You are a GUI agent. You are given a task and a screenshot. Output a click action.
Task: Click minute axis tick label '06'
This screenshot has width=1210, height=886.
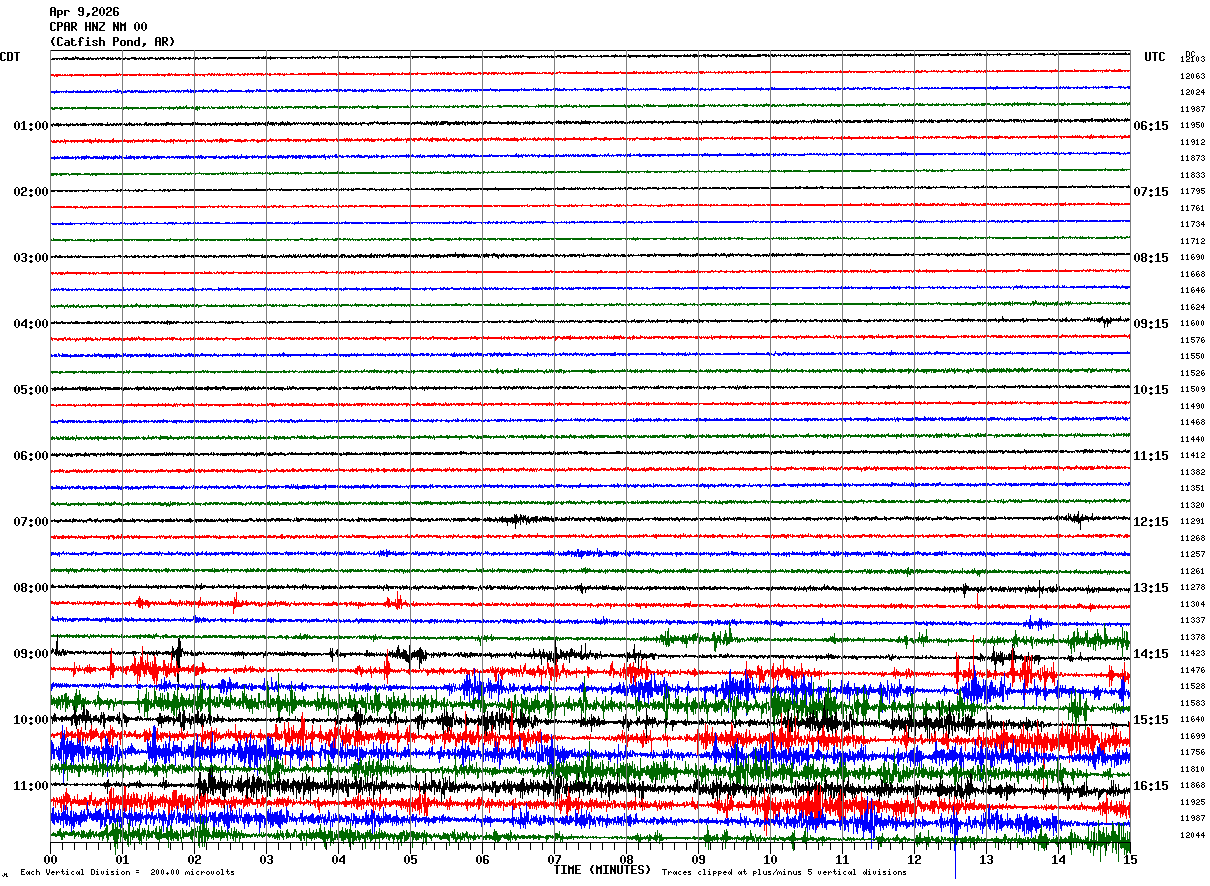483,860
